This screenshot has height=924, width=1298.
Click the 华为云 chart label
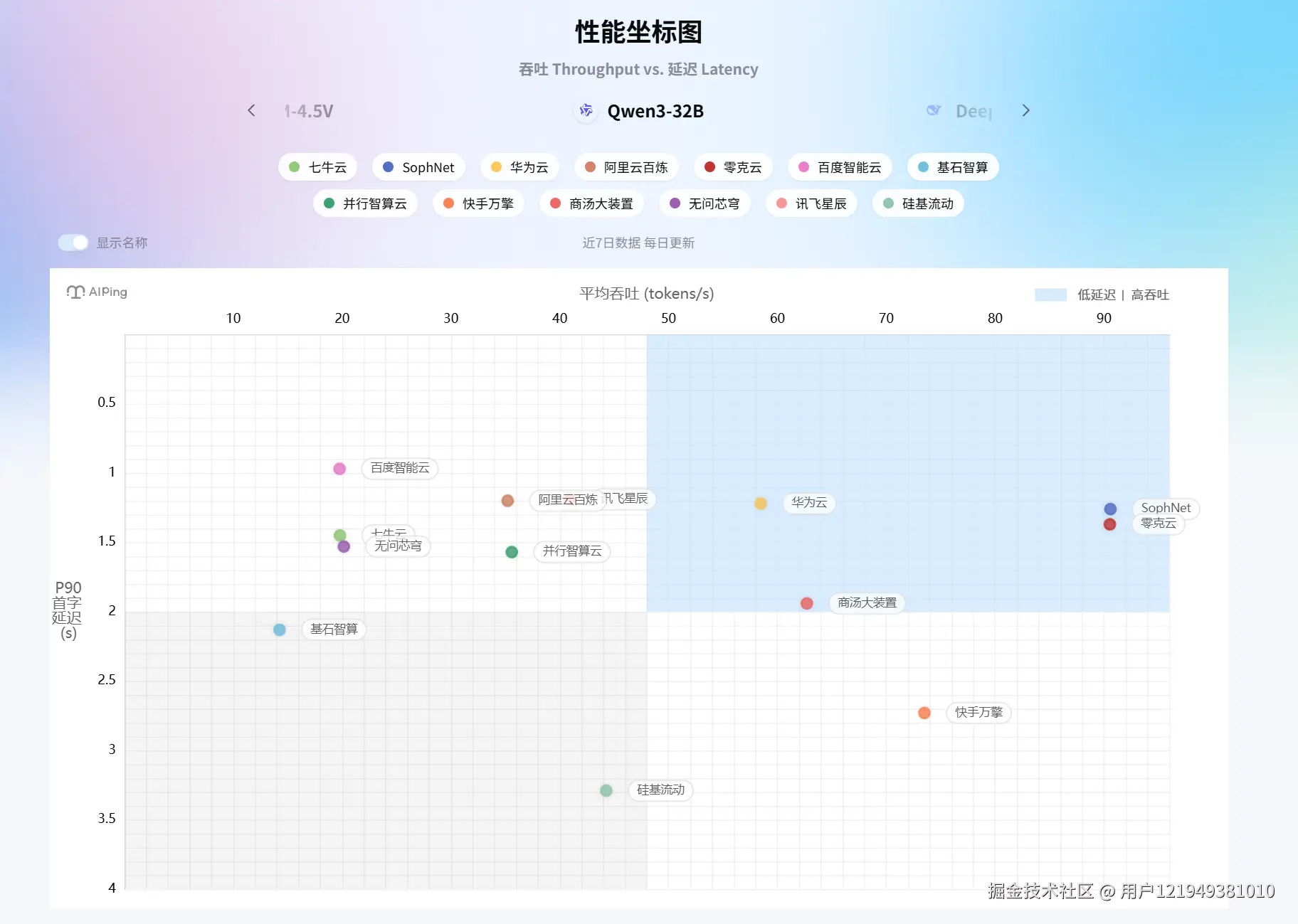(x=809, y=503)
